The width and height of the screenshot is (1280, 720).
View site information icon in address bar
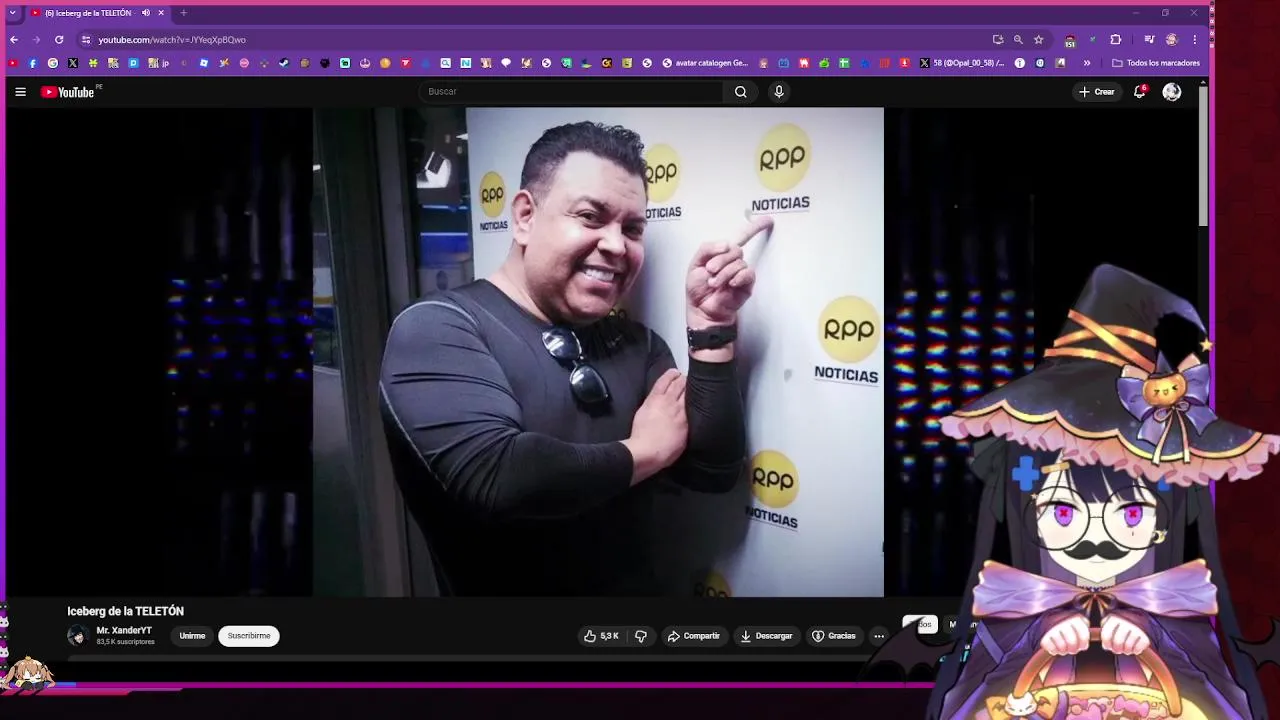coord(86,40)
